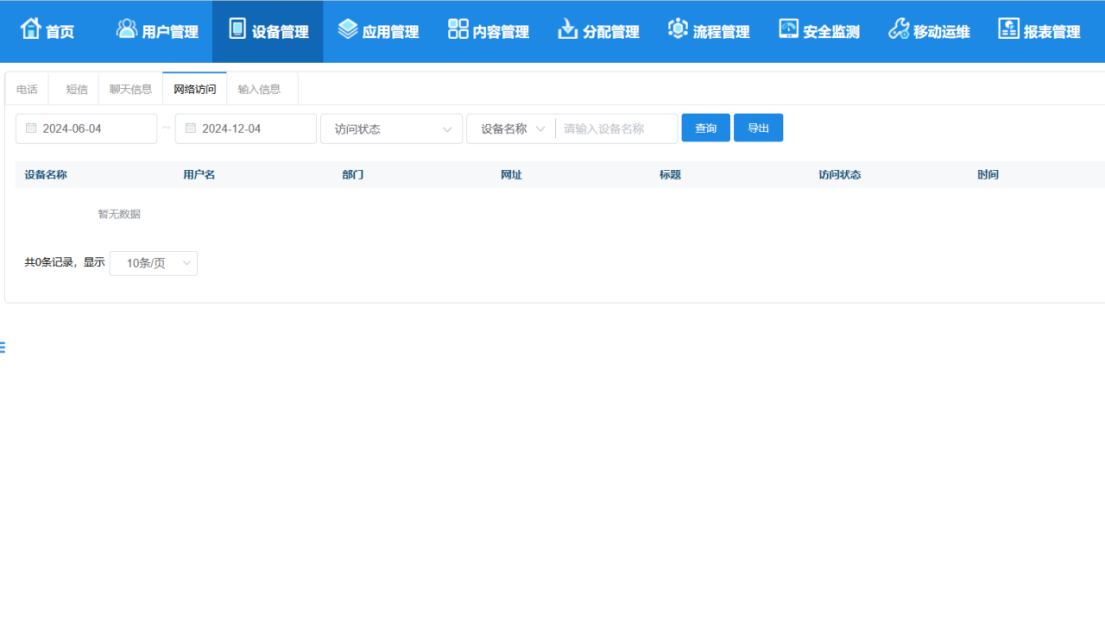Click the 内容管理 grid icon

click(x=458, y=29)
